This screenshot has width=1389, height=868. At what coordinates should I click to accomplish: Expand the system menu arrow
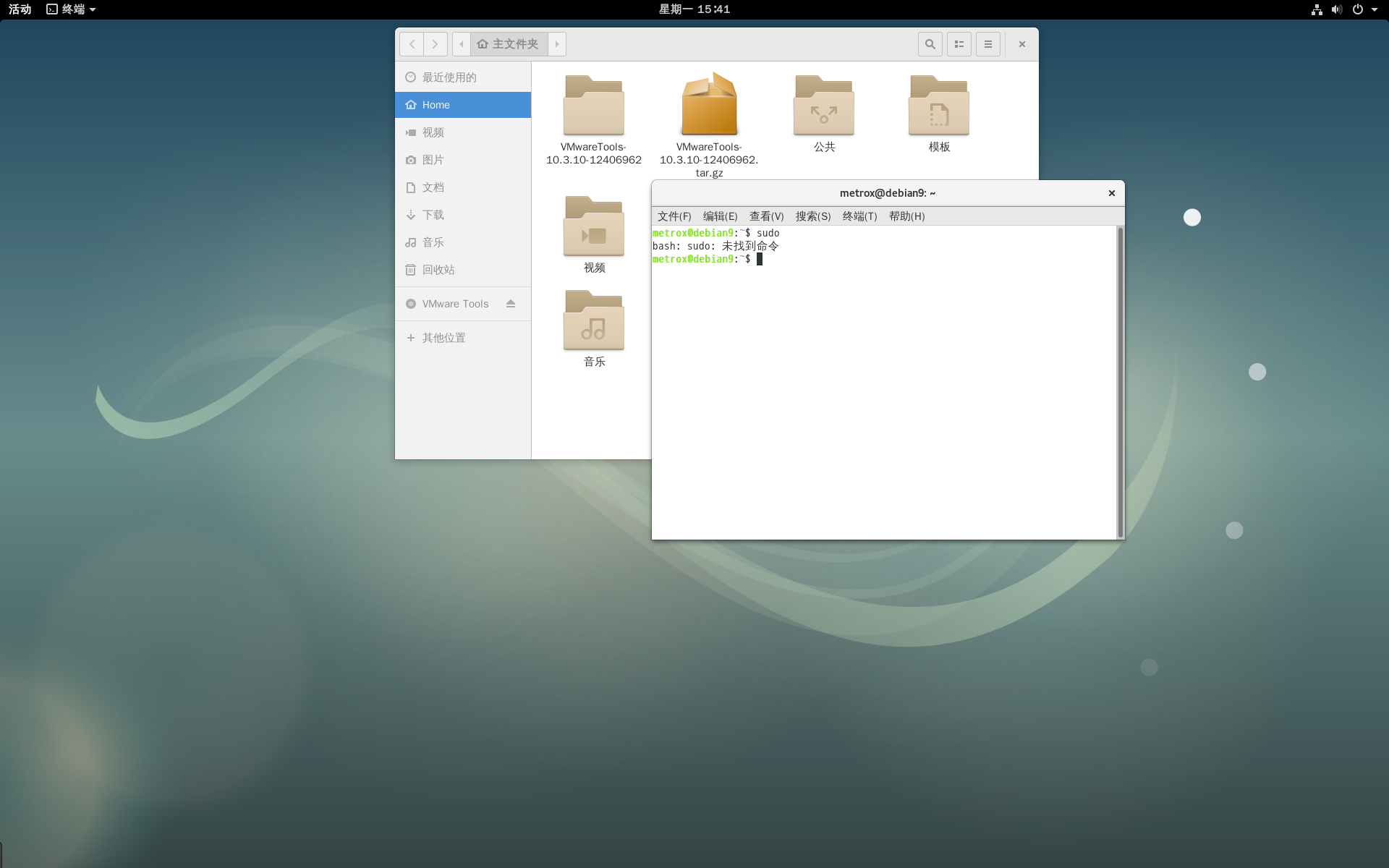(1375, 9)
